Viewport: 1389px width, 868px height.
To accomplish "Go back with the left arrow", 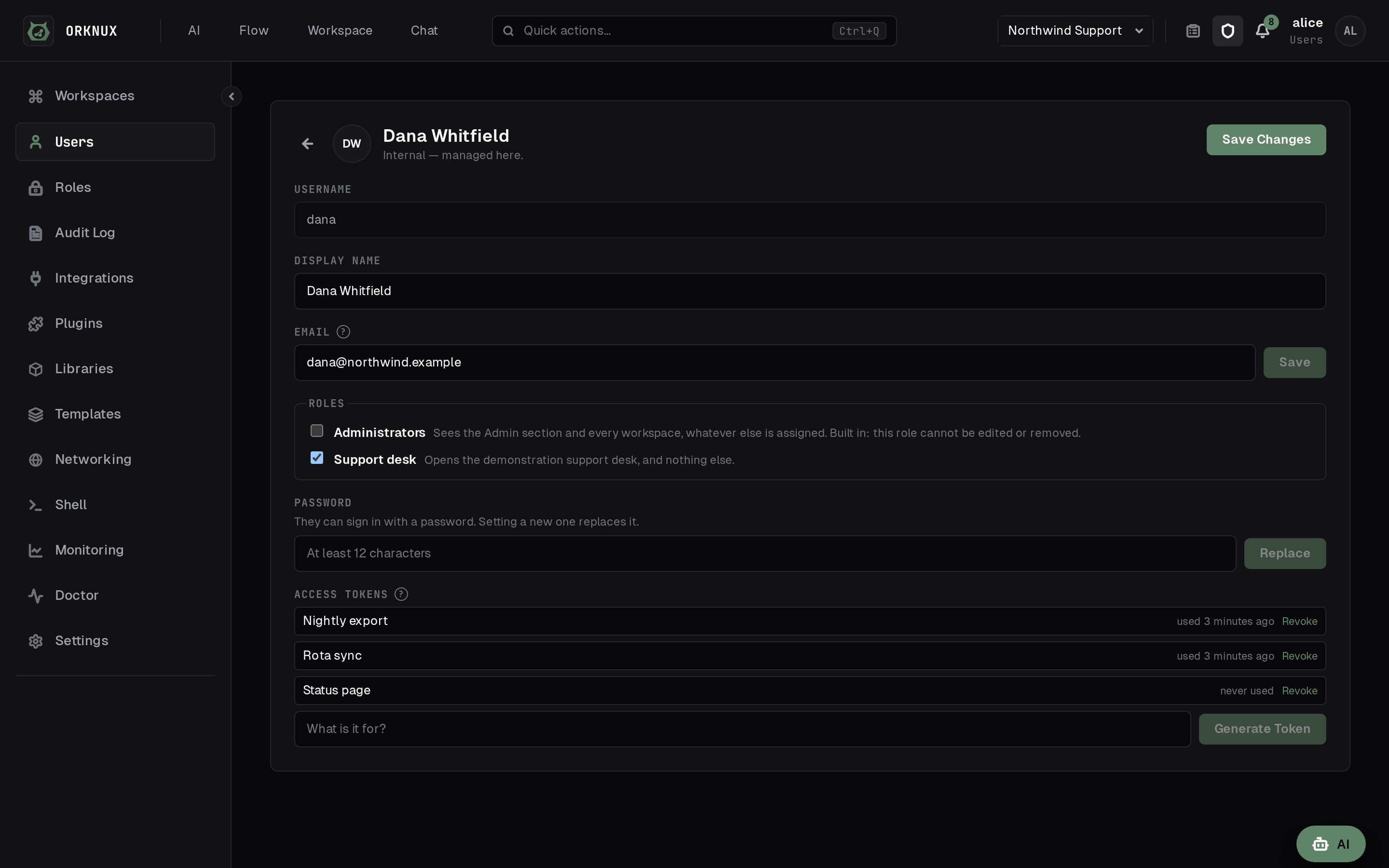I will click(308, 144).
